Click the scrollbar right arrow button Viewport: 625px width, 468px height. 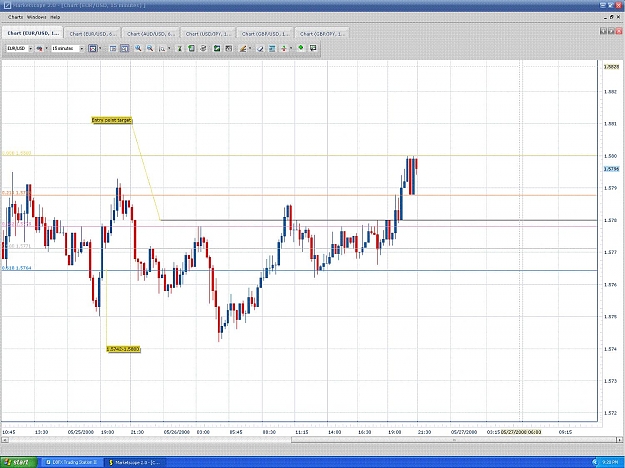tap(620, 440)
